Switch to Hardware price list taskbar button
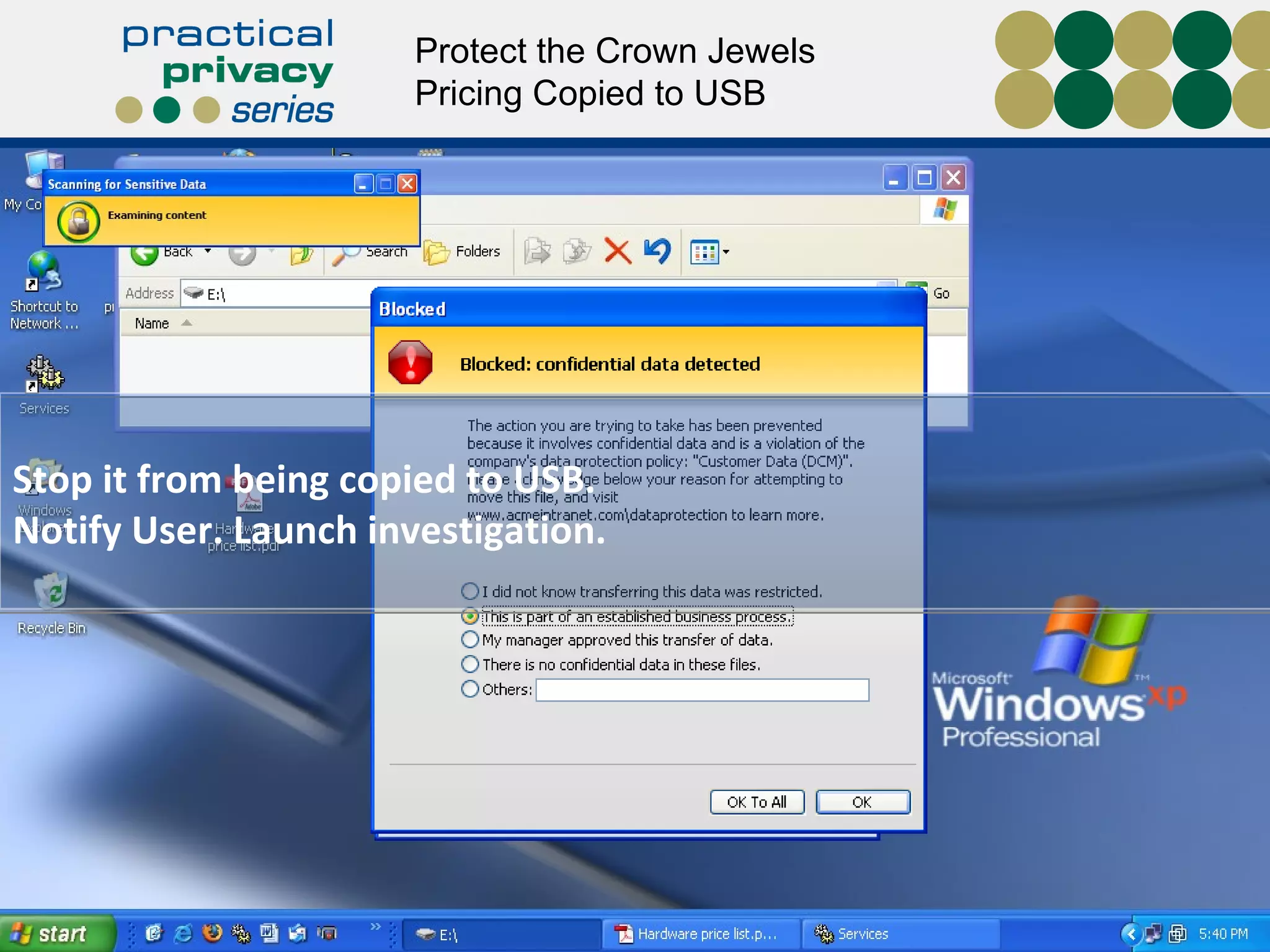The width and height of the screenshot is (1270, 952). click(x=701, y=935)
